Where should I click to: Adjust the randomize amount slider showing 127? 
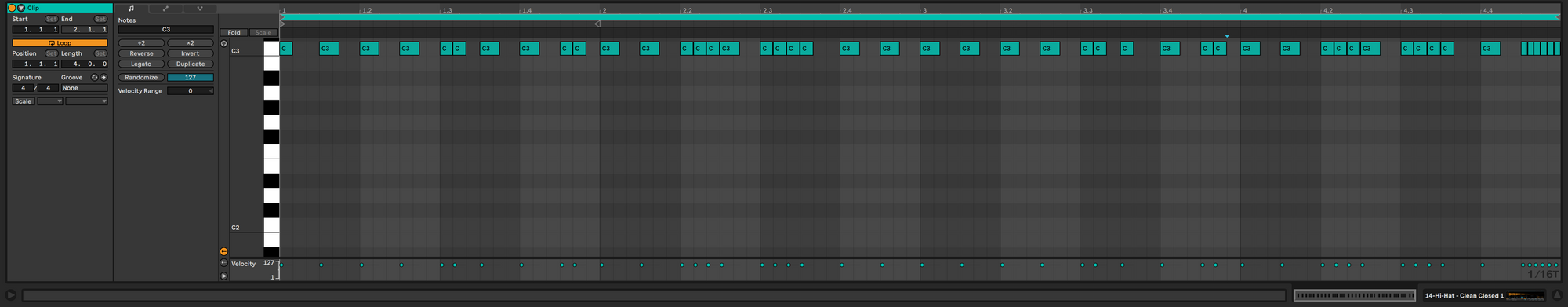(x=190, y=77)
